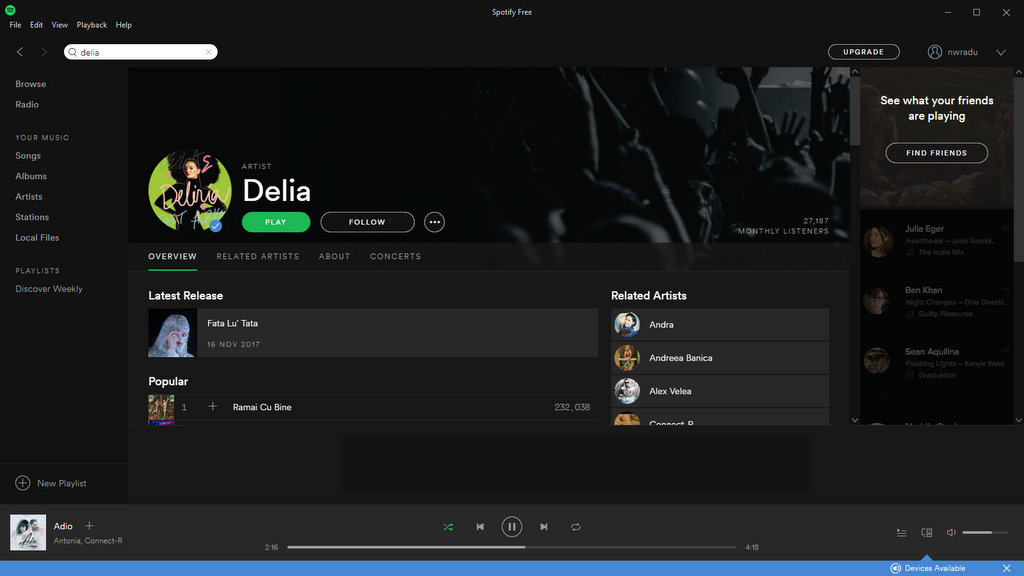Click Alex Velea's avatar picture
This screenshot has height=576, width=1024.
[627, 391]
